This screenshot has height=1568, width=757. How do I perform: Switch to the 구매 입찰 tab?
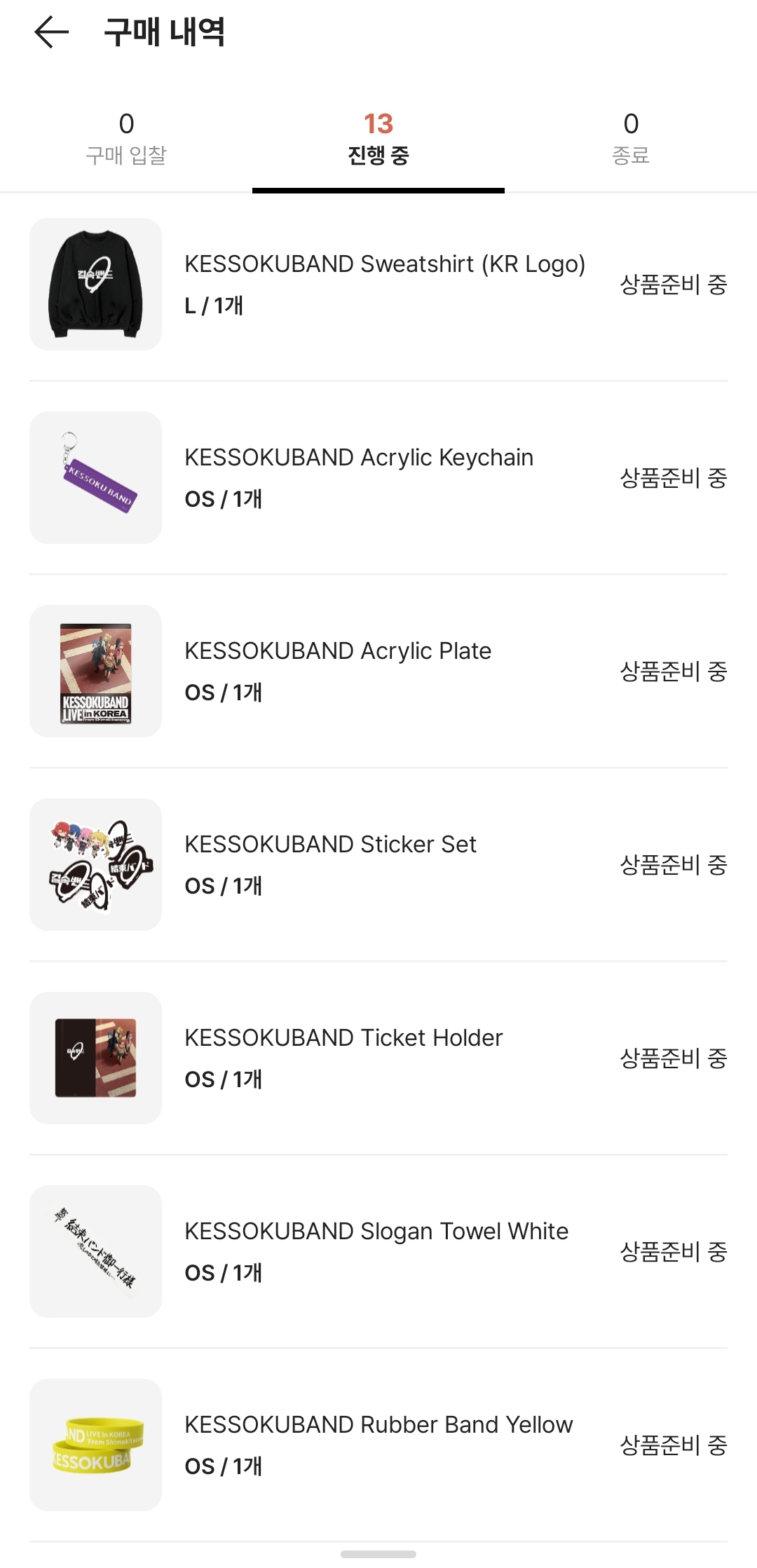coord(126,139)
